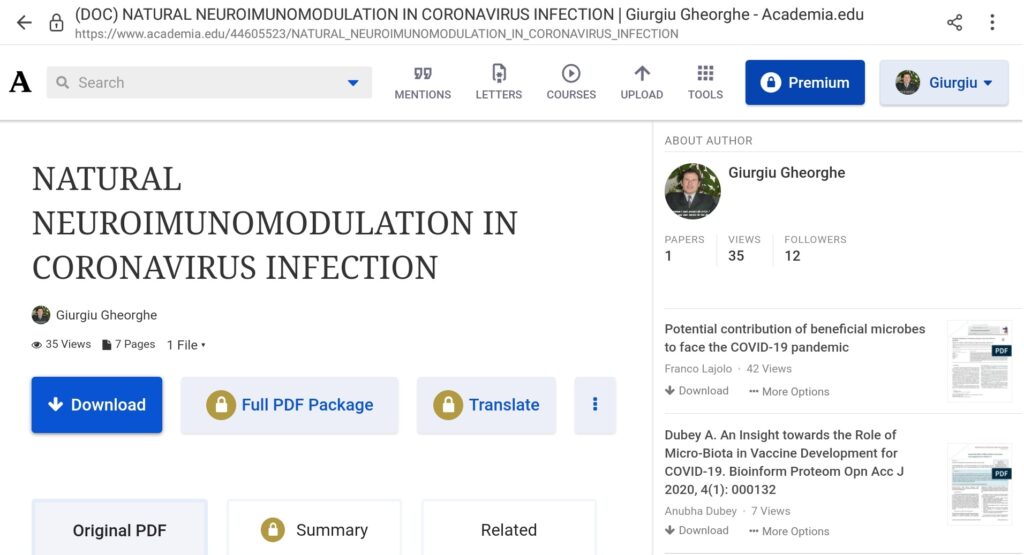Open the vertical dots more-actions button
The image size is (1024, 555).
(595, 405)
